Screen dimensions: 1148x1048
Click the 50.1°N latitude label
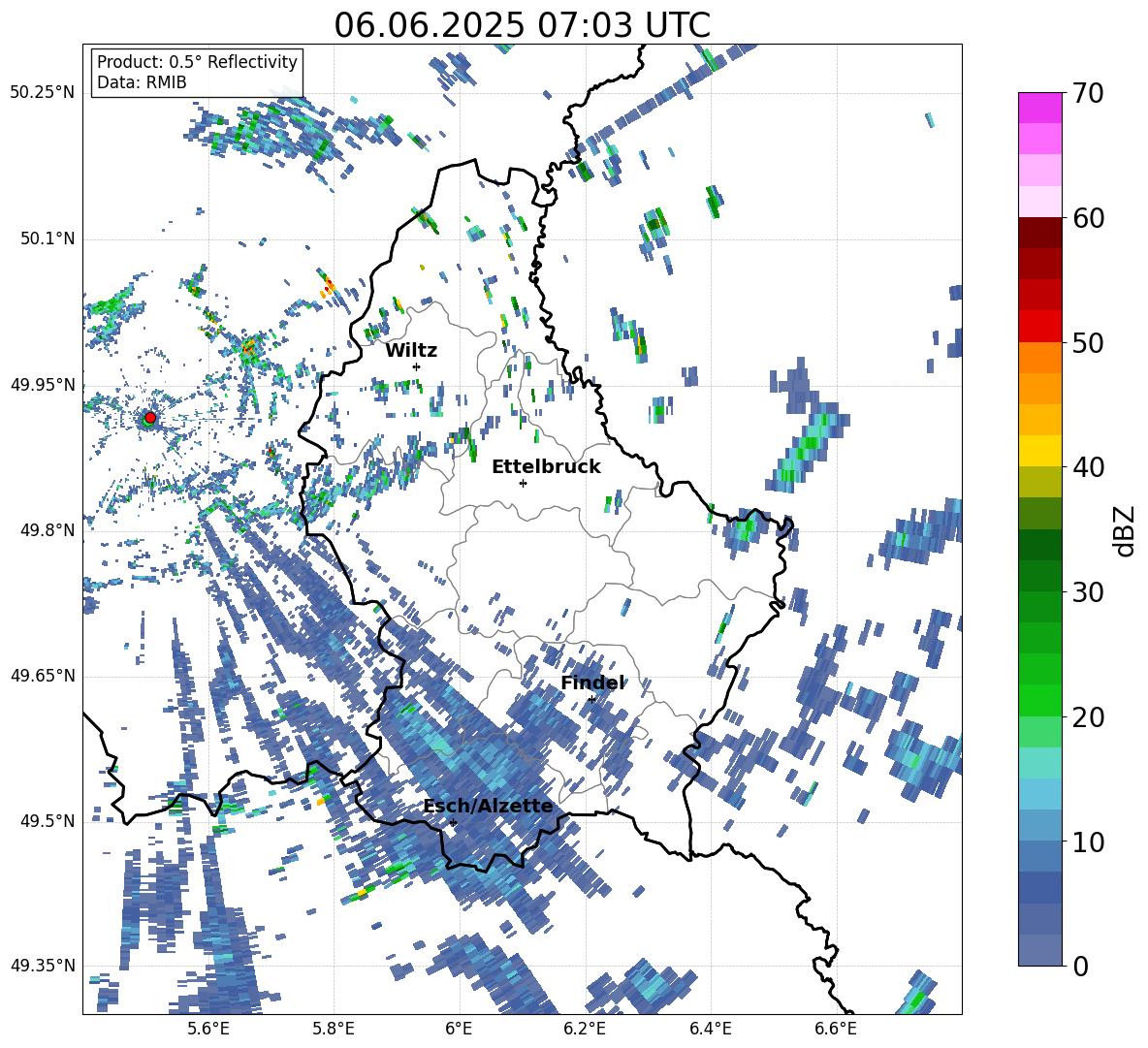(x=48, y=238)
